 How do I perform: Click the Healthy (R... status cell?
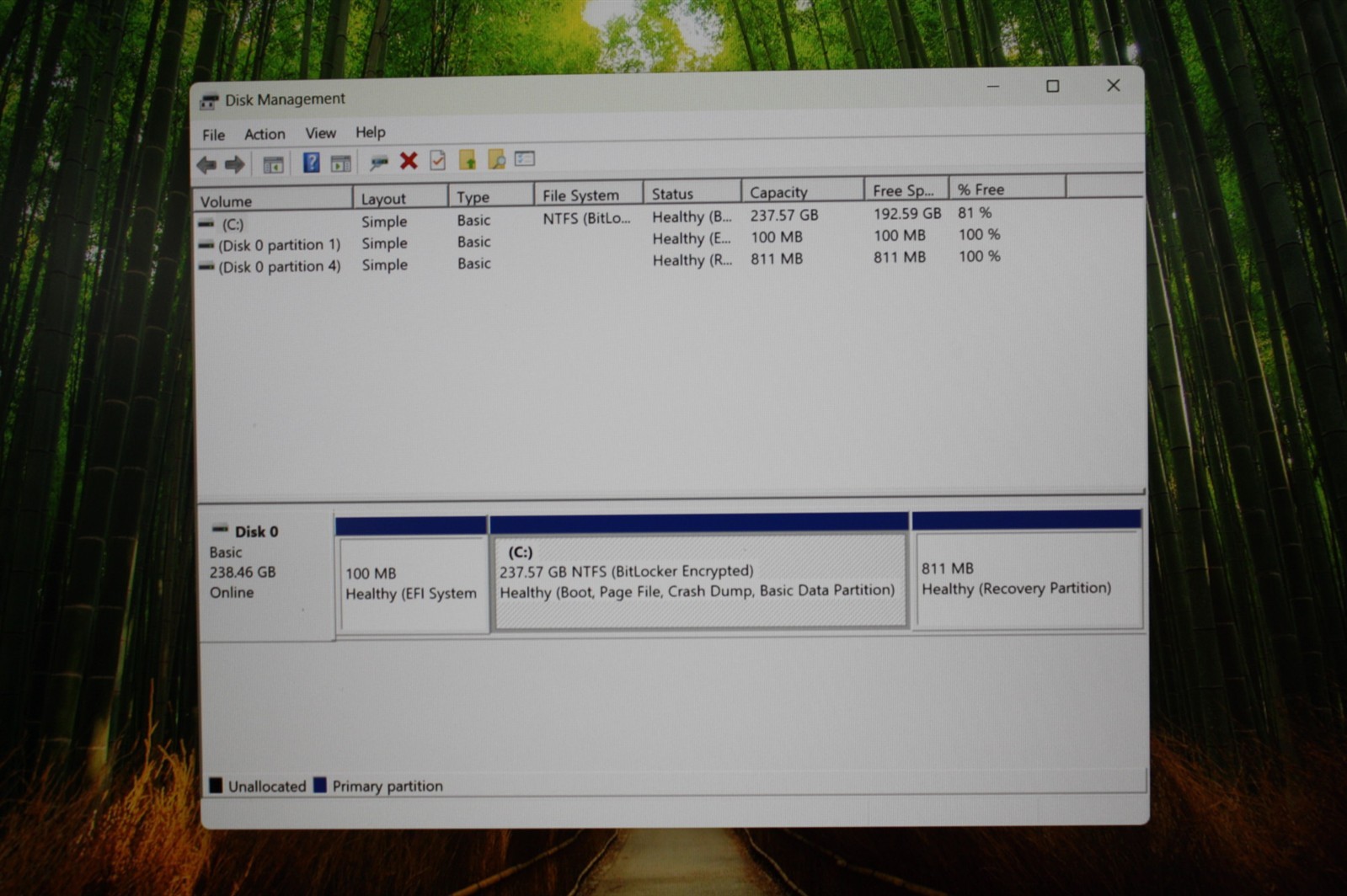(x=692, y=261)
